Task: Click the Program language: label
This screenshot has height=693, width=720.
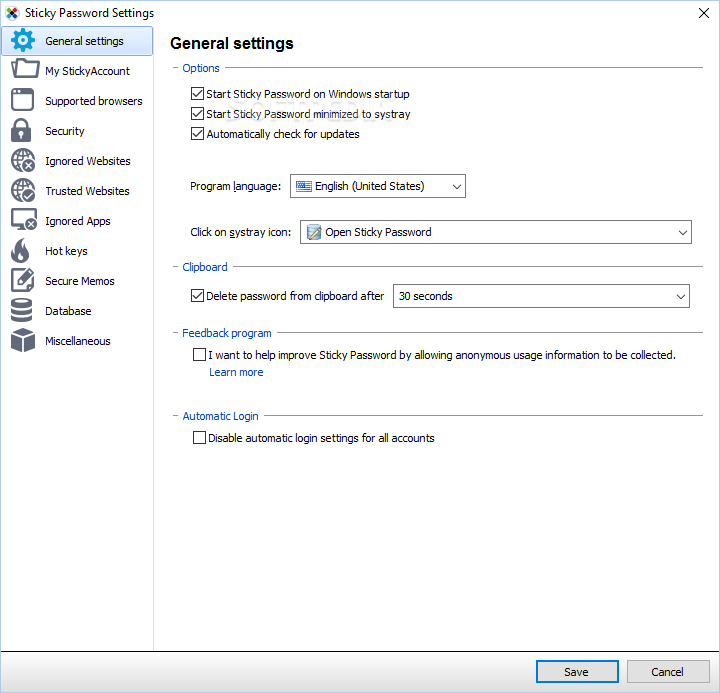Action: coord(236,186)
